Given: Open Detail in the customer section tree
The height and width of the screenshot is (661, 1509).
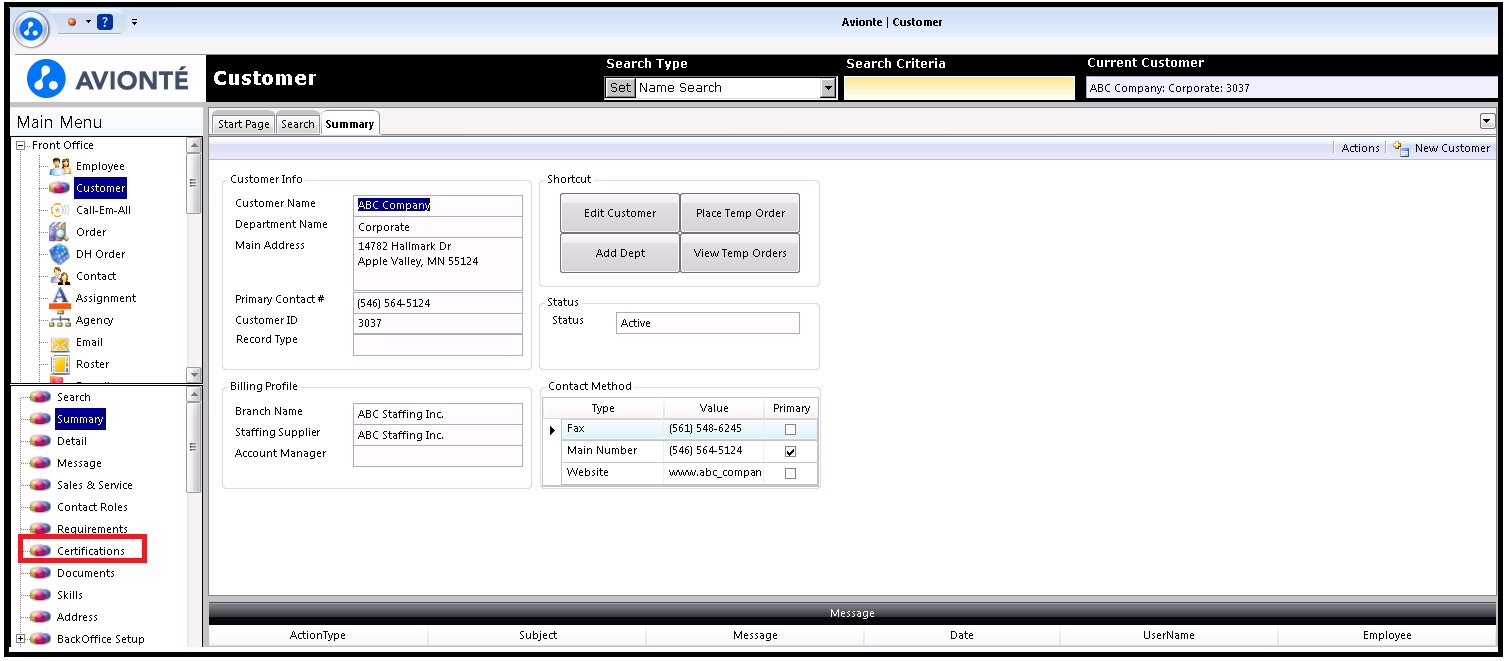Looking at the screenshot, I should 71,441.
